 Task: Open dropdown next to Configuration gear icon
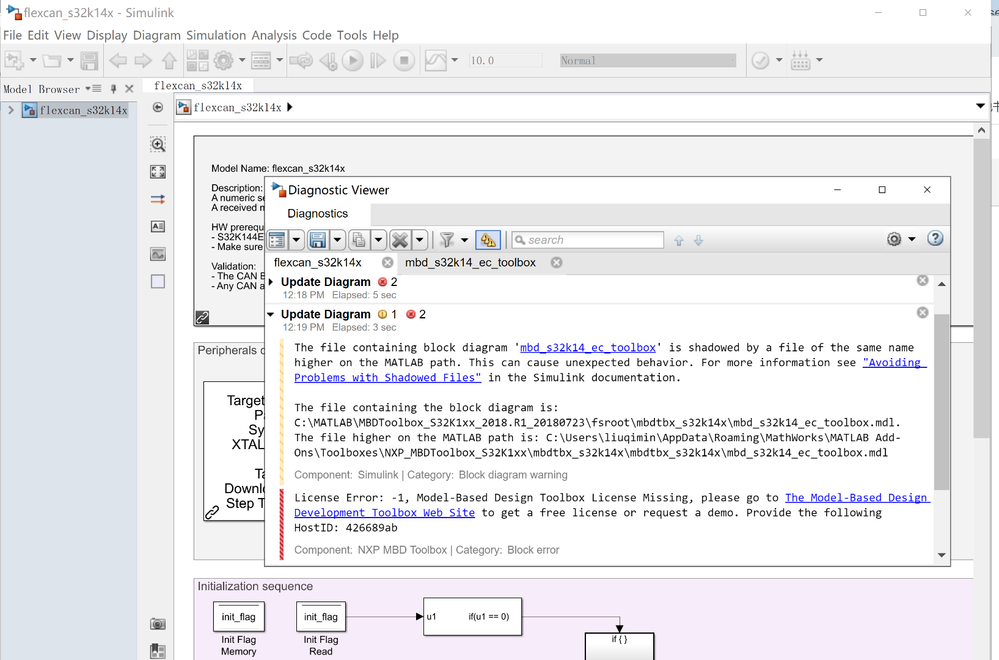coord(241,61)
